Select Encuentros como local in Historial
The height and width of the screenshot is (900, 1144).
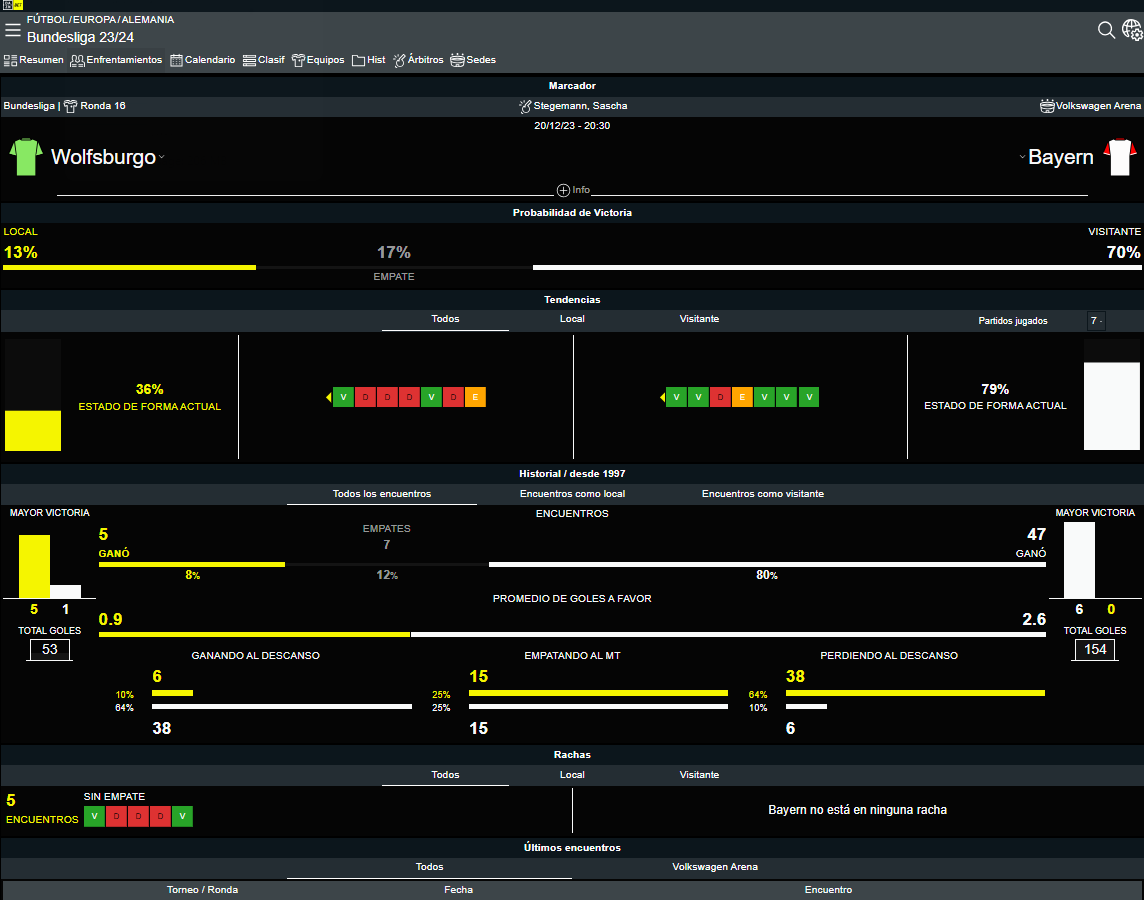coord(572,494)
